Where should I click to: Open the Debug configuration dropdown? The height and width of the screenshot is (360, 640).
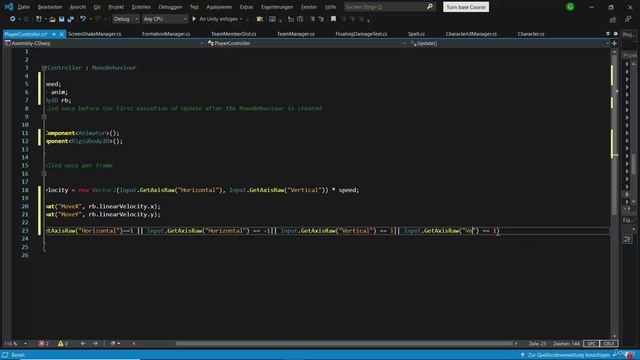pyautogui.click(x=125, y=19)
